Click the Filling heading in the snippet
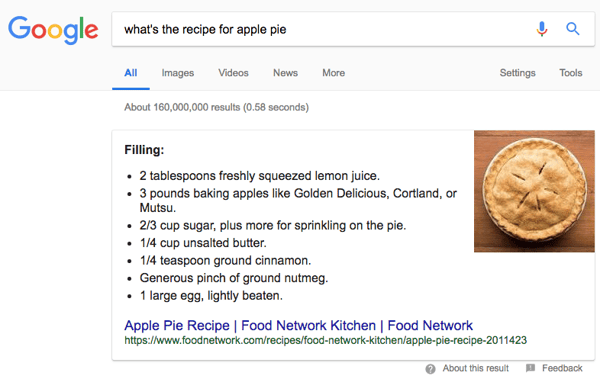600x379 pixels. click(x=144, y=150)
